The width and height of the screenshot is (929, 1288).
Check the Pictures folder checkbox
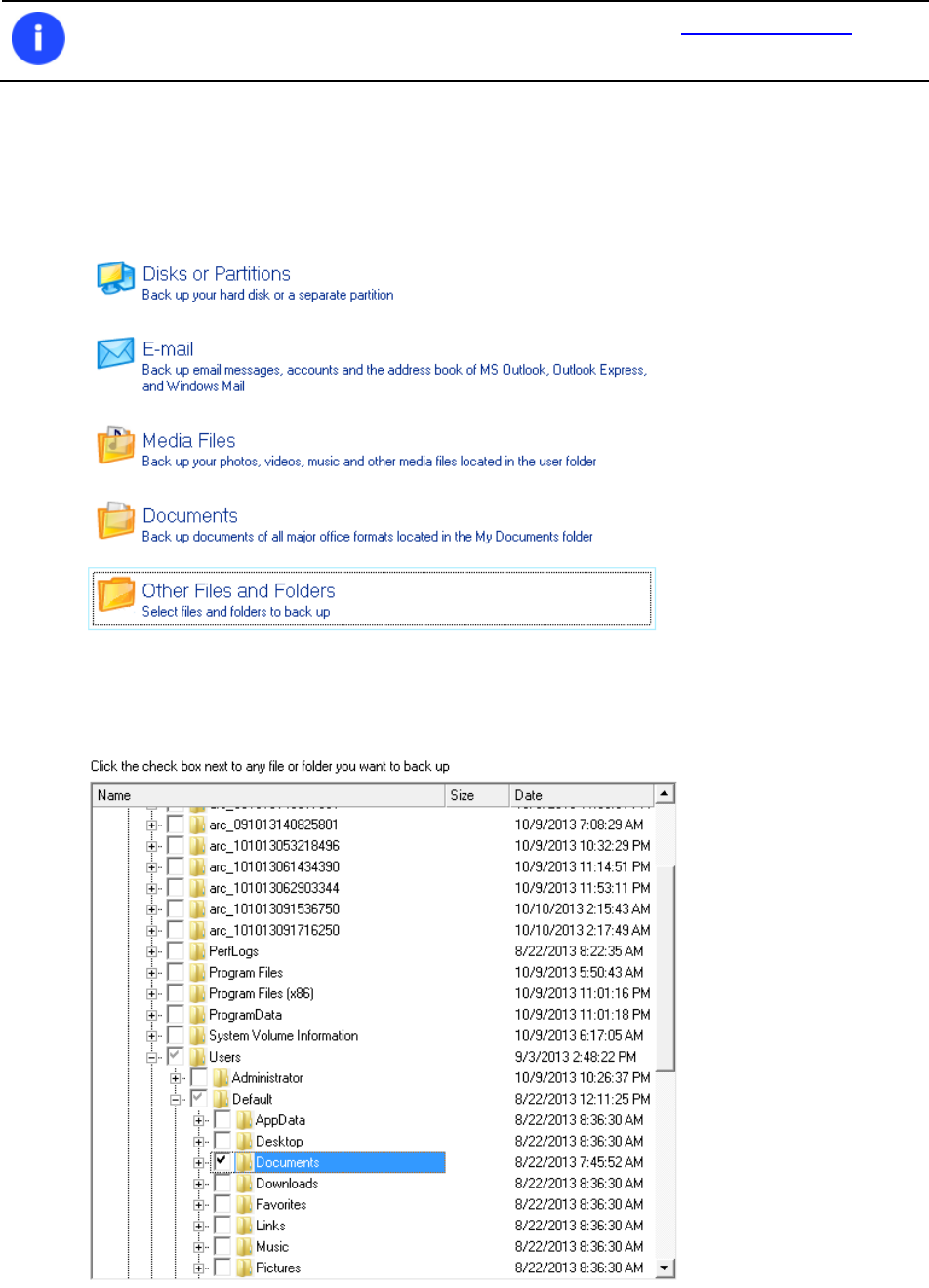[x=222, y=1268]
